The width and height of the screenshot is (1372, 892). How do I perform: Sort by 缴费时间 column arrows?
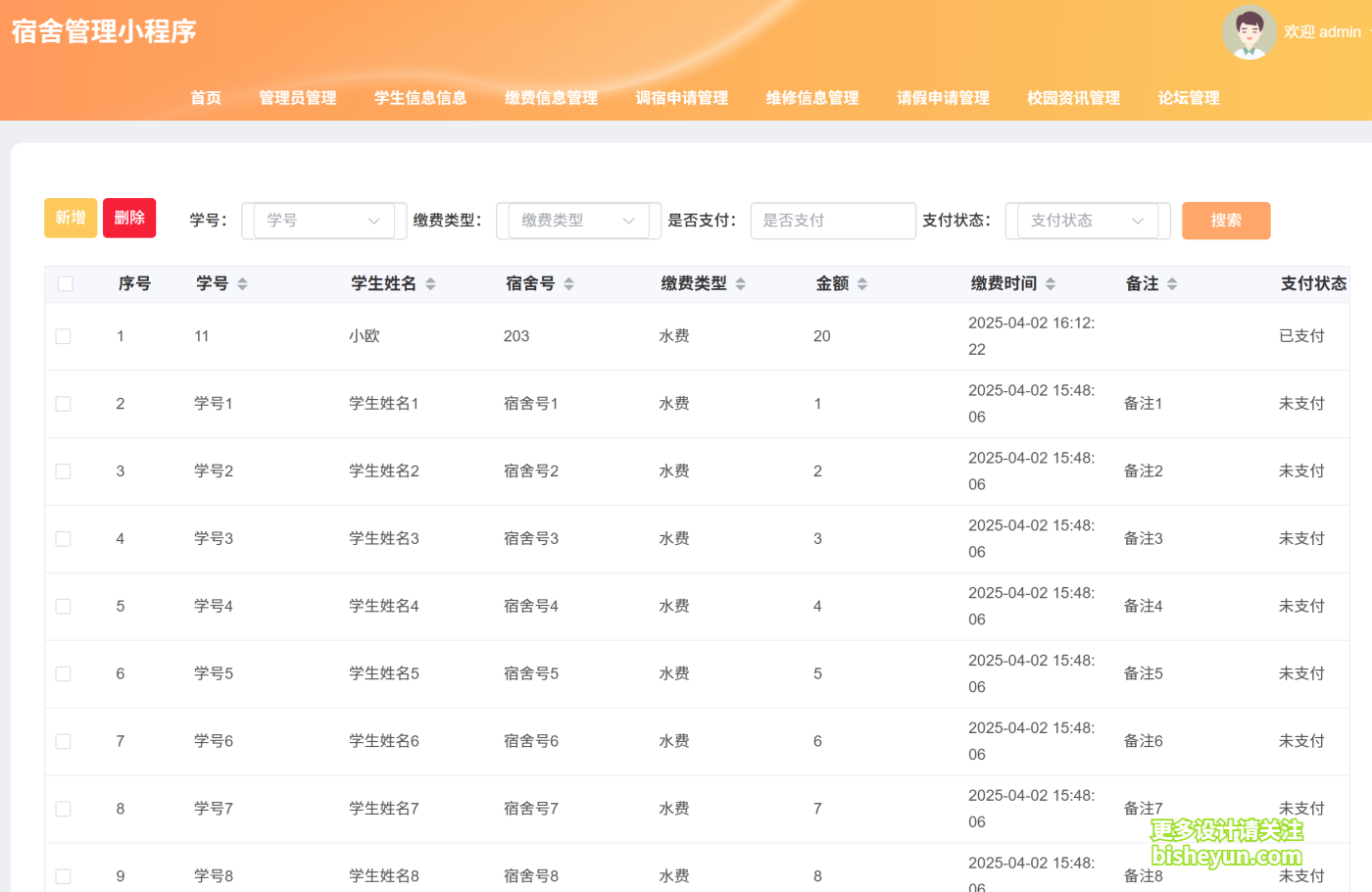point(1051,284)
